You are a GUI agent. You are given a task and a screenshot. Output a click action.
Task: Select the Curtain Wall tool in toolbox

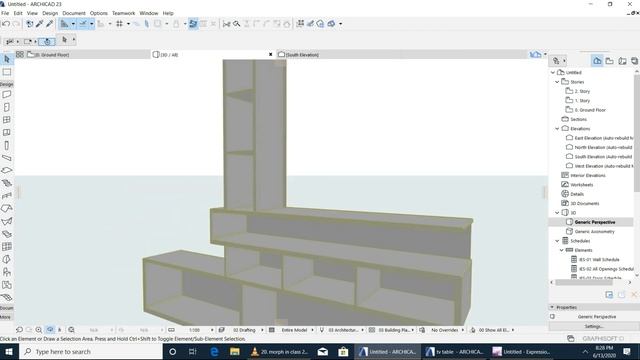click(7, 247)
